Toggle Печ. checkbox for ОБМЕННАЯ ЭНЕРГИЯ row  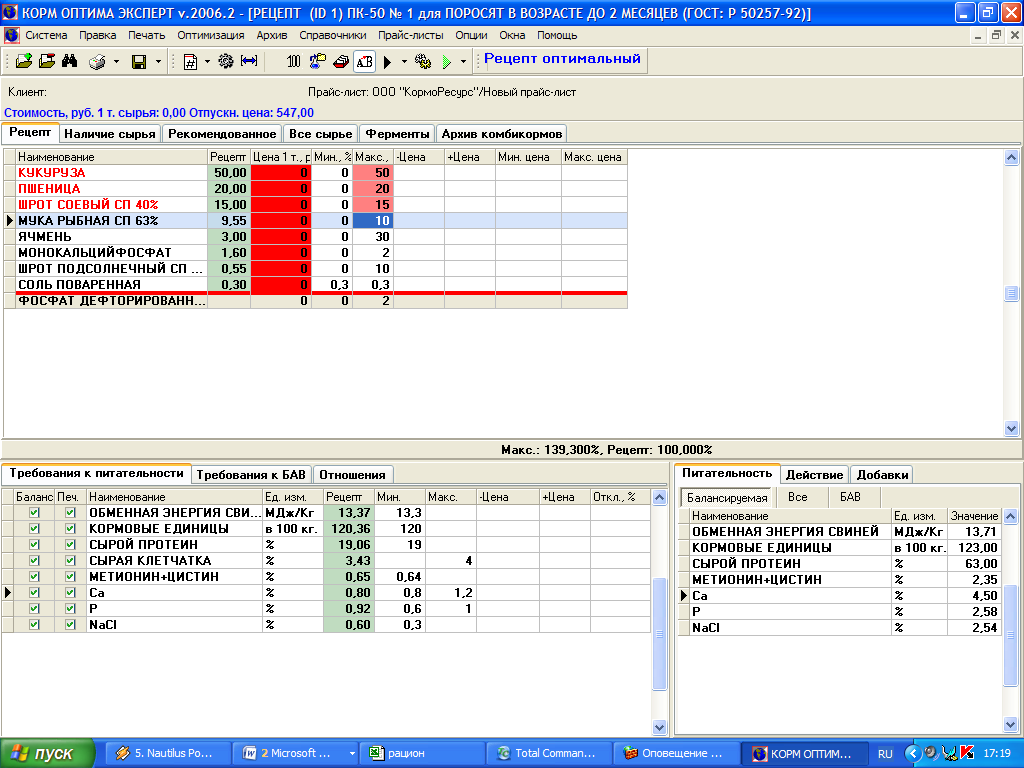coord(70,513)
